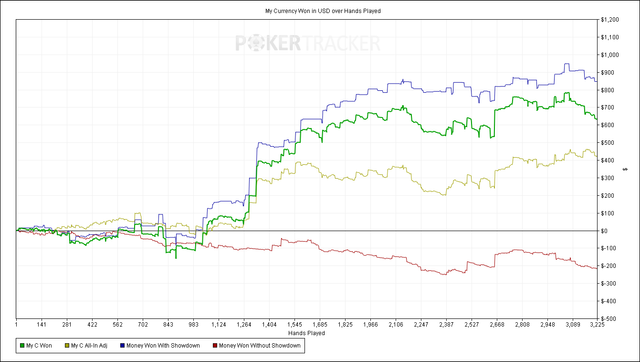Click the 2,948 hands x-axis tick label

[x=548, y=325]
